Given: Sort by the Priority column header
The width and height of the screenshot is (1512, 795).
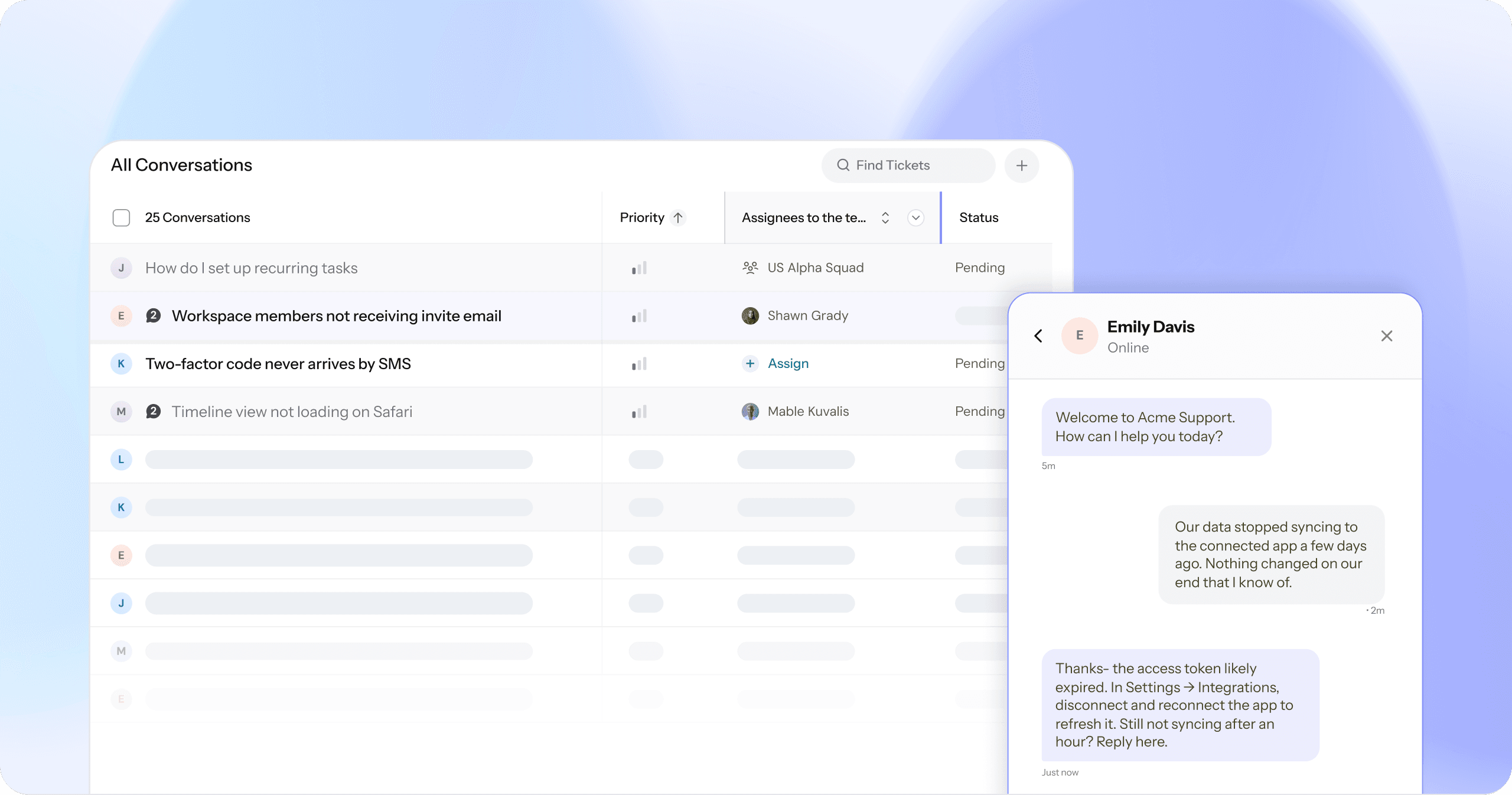Looking at the screenshot, I should coord(642,217).
